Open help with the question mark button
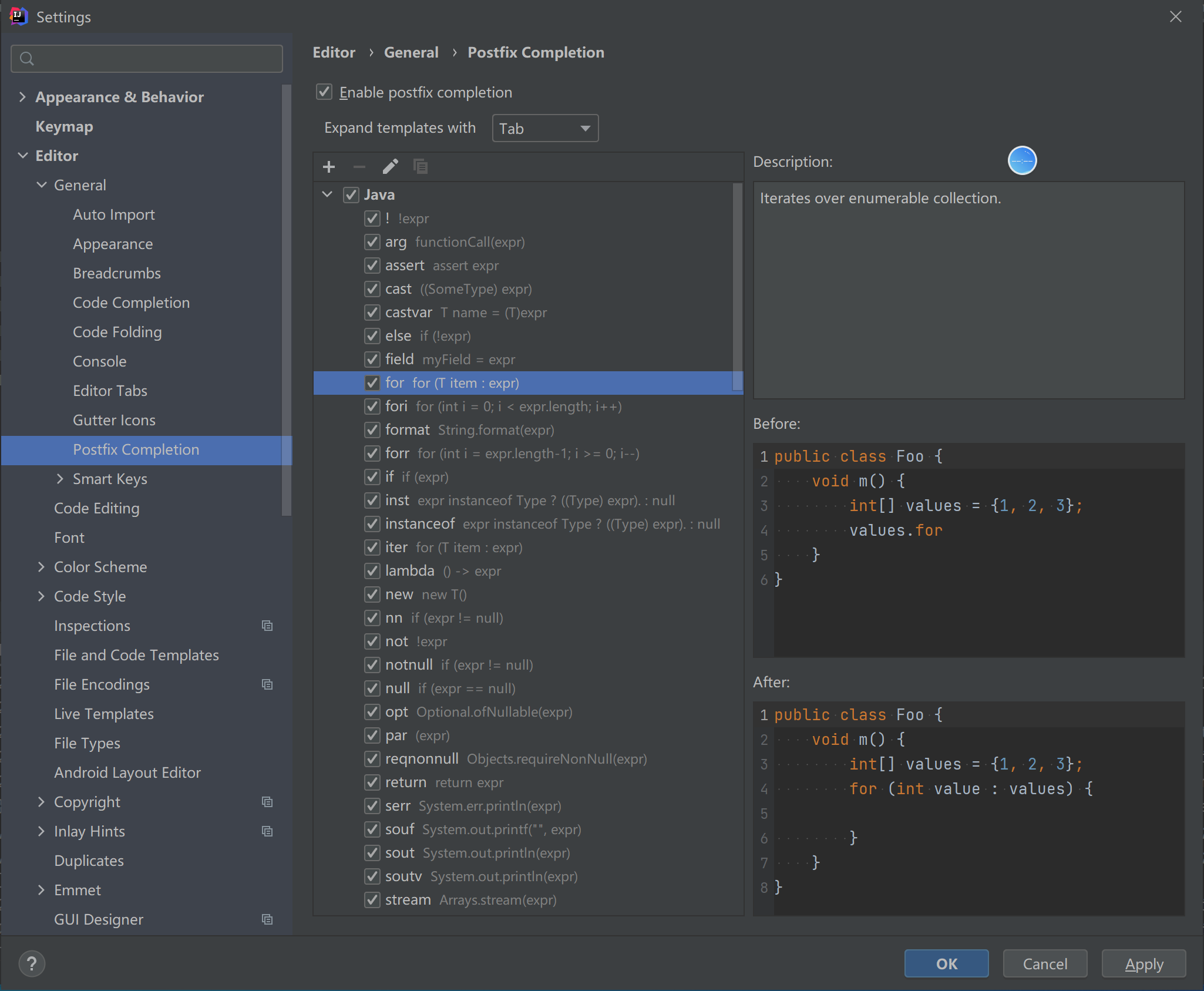 coord(32,963)
